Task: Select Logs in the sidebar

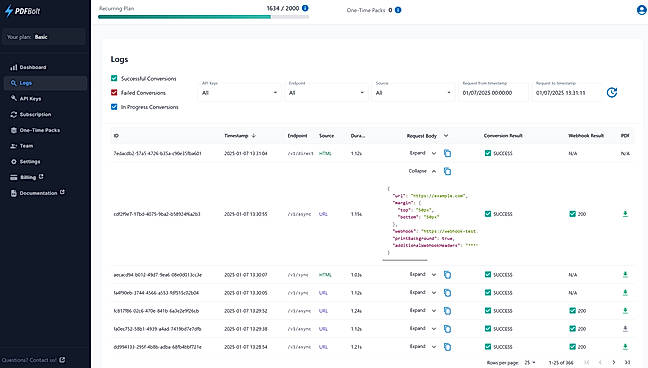Action: pyautogui.click(x=45, y=83)
